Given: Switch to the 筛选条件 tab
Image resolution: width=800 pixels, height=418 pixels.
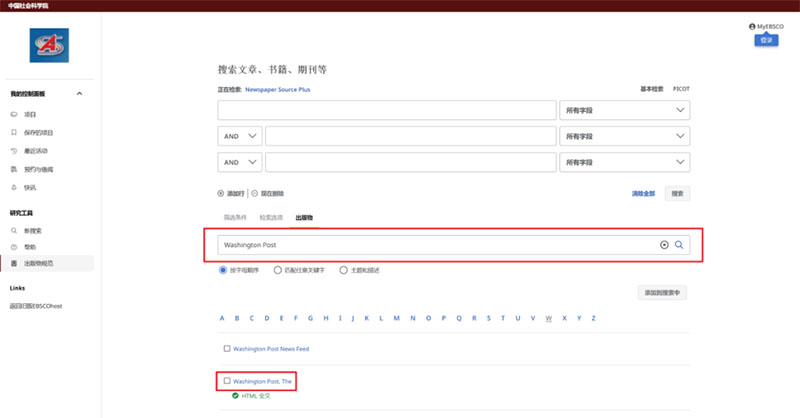Looking at the screenshot, I should coord(234,217).
